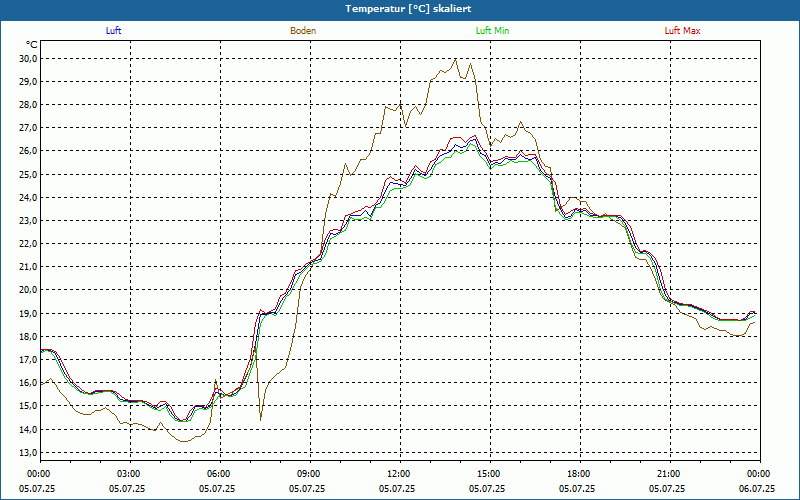Click the 'Luft Min' legend label
This screenshot has width=800, height=500.
coord(492,31)
